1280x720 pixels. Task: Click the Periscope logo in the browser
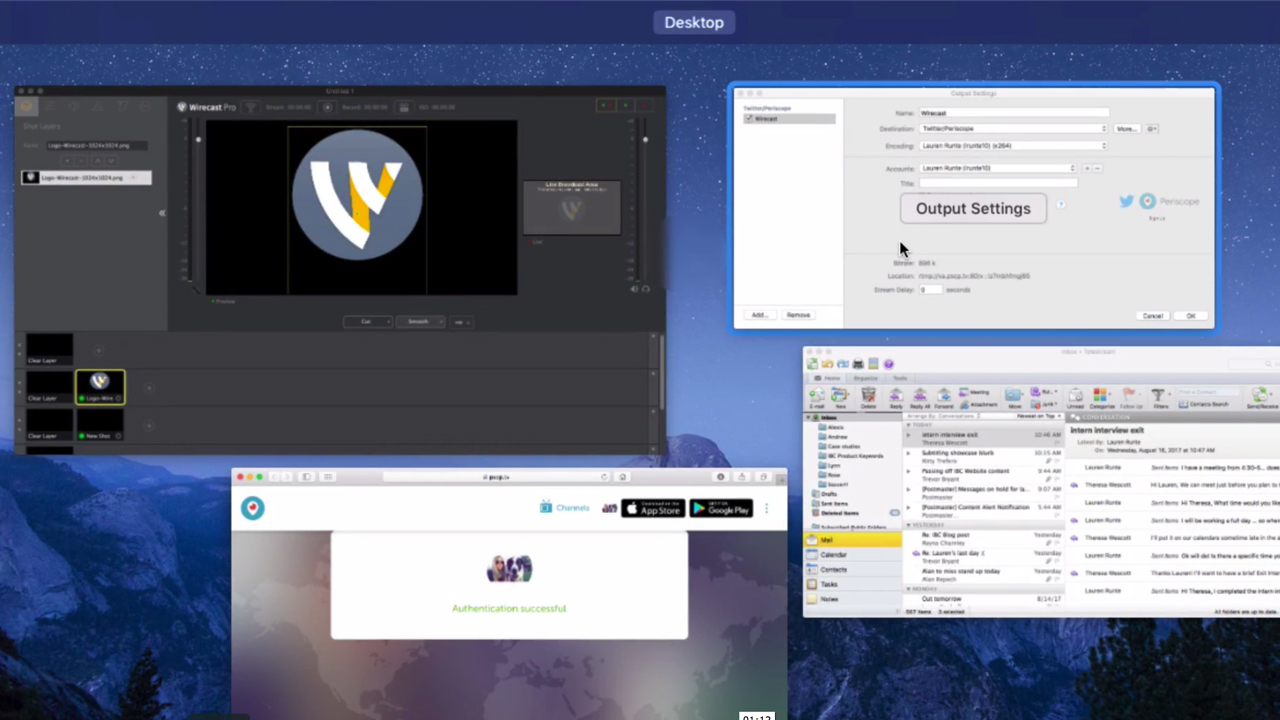tap(252, 508)
